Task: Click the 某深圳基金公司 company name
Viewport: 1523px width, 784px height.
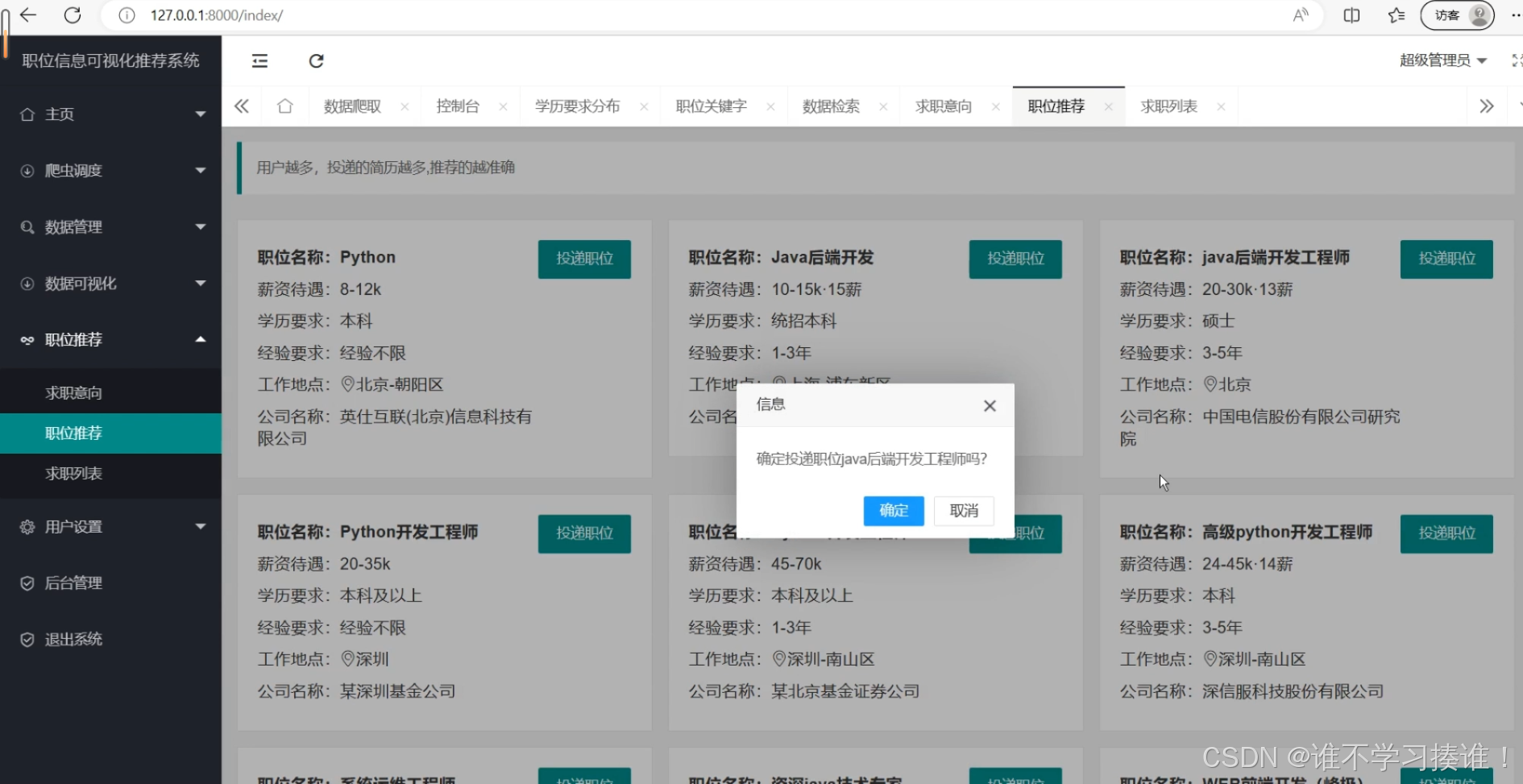Action: point(398,691)
